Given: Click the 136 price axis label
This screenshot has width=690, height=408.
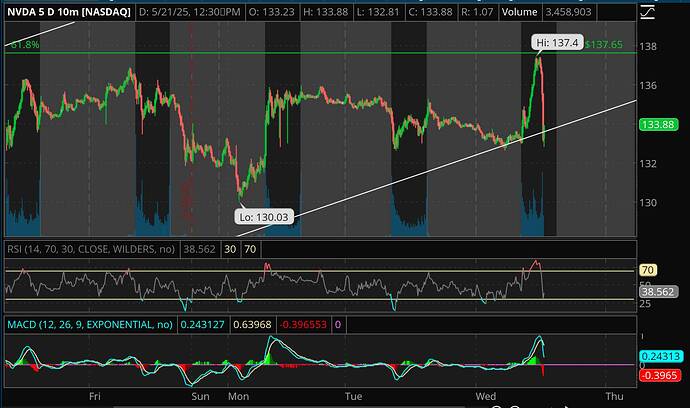Looking at the screenshot, I should coord(648,85).
